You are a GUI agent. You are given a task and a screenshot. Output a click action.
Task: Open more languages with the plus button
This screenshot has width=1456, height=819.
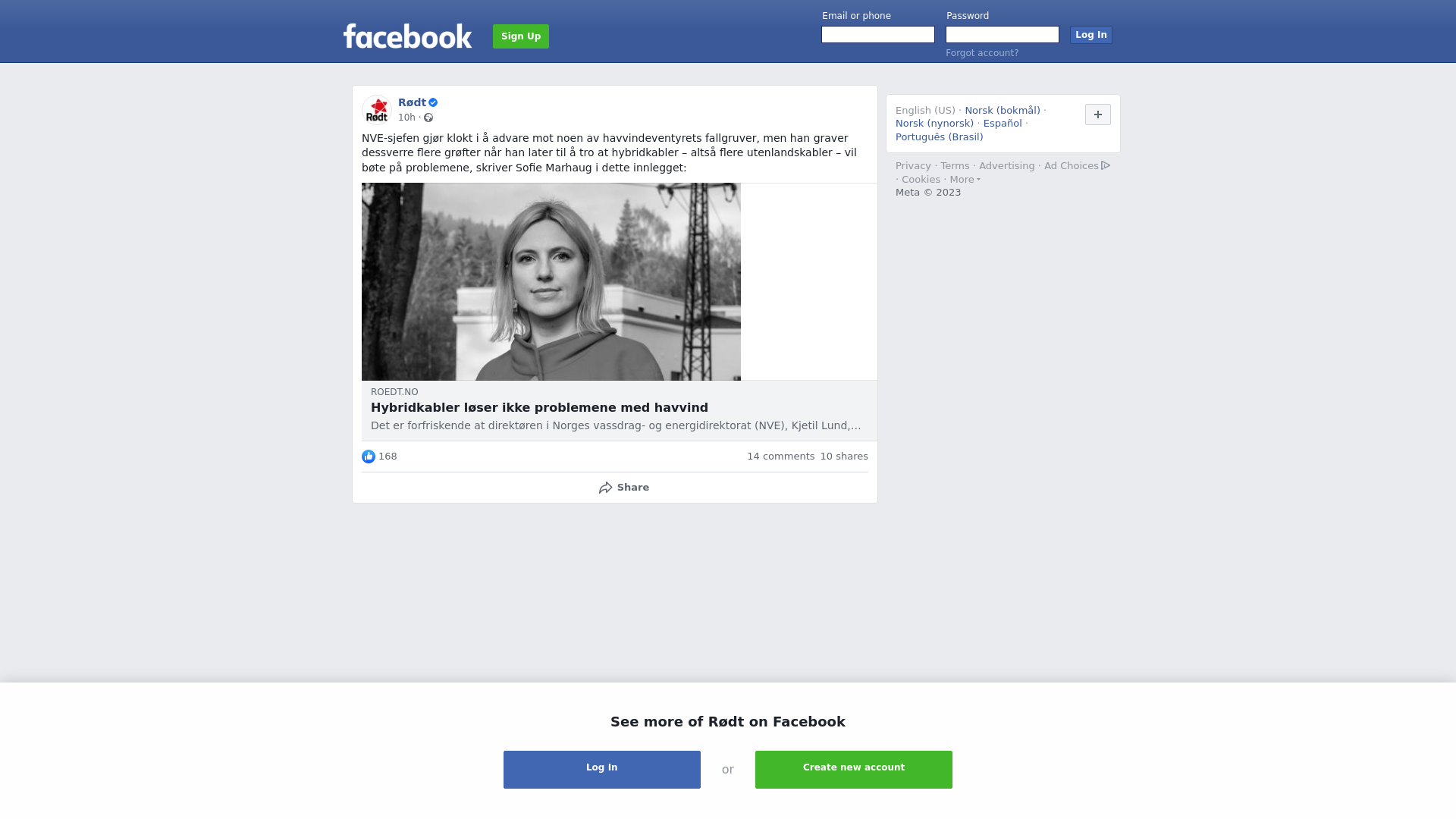[x=1098, y=115]
